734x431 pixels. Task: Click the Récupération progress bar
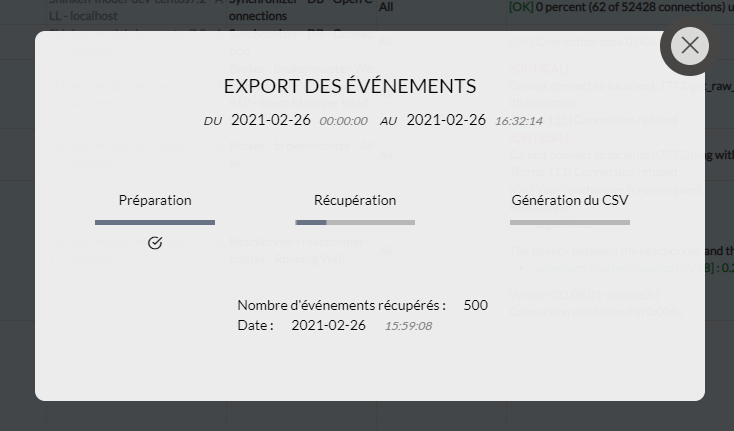tap(355, 222)
